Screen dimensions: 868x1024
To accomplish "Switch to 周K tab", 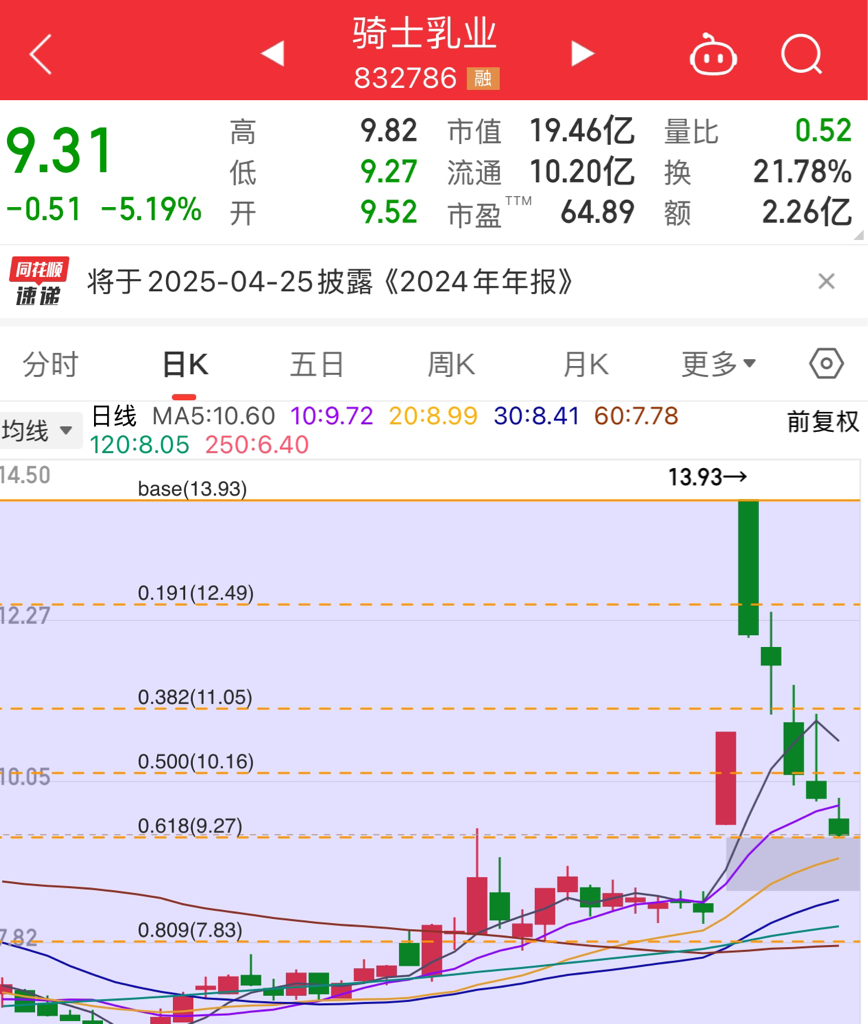I will click(x=451, y=364).
